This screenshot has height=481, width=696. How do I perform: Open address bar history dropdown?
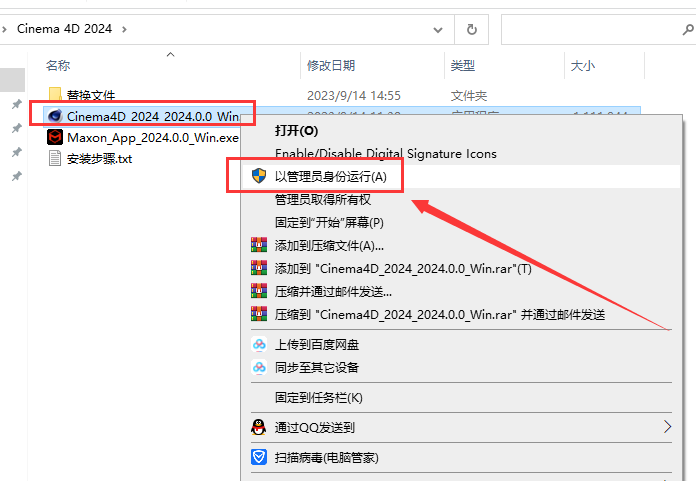coord(438,30)
